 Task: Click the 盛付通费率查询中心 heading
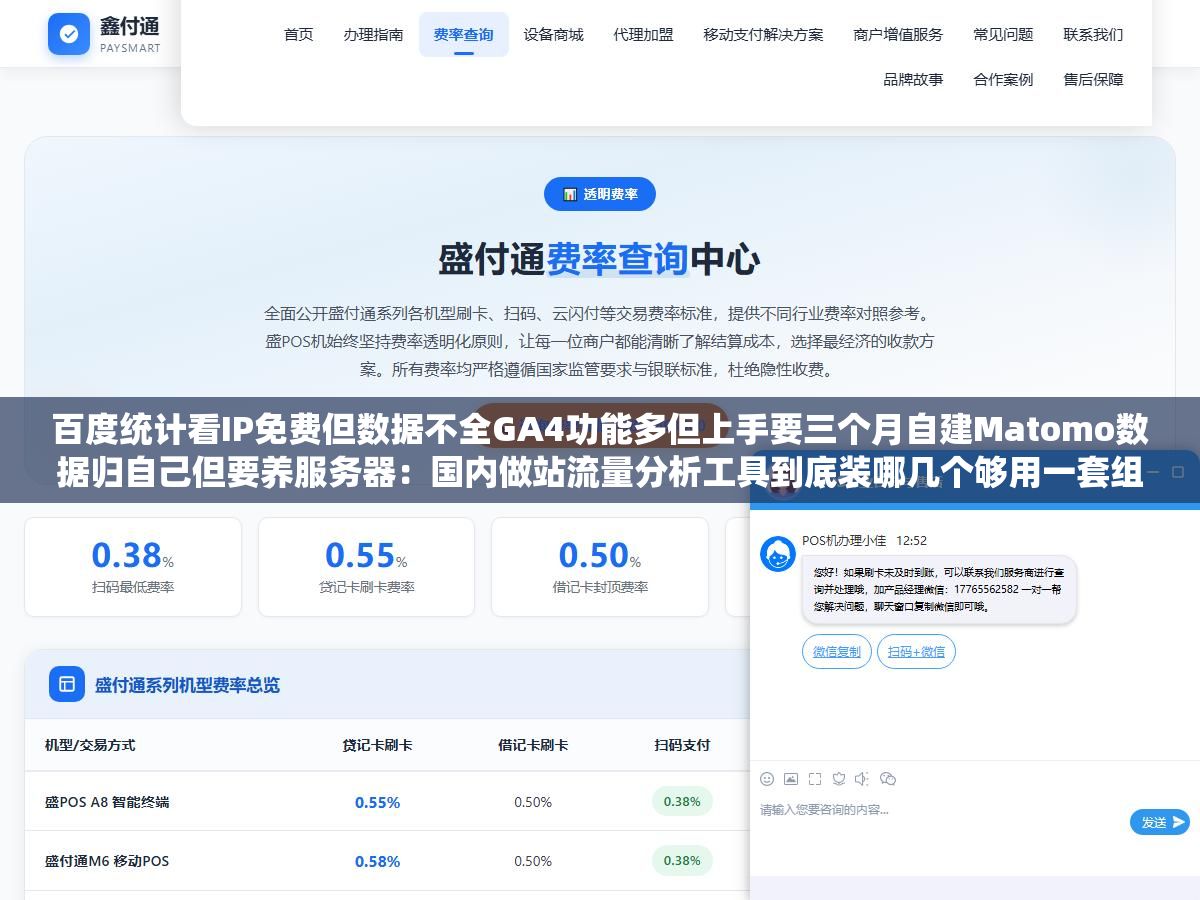point(600,260)
